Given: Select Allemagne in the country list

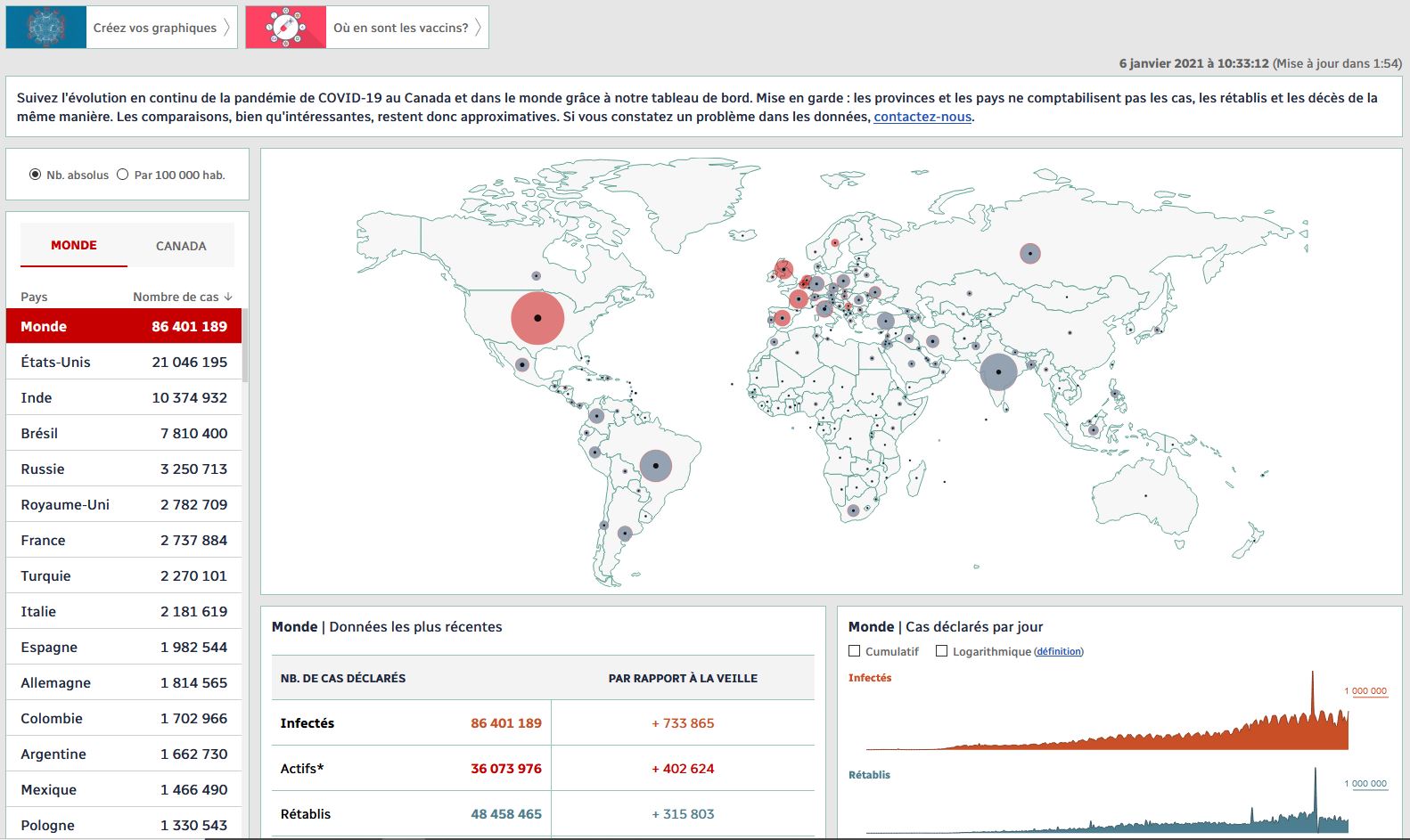Looking at the screenshot, I should (124, 682).
